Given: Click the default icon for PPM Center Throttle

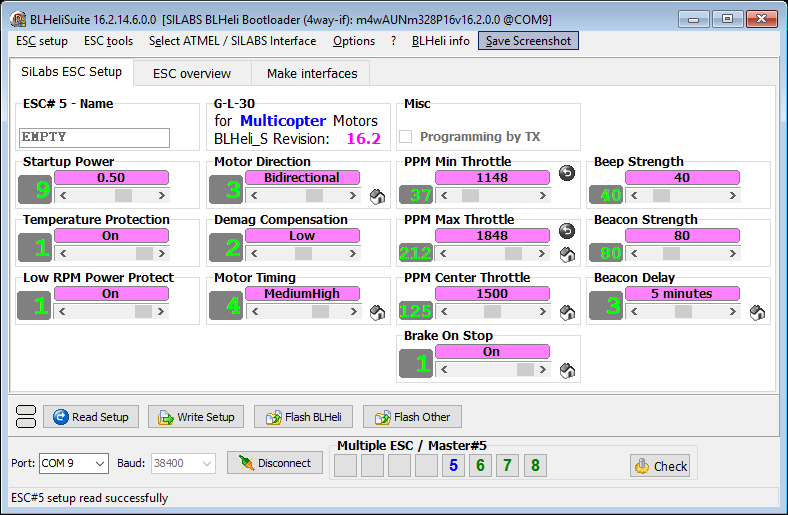Looking at the screenshot, I should 567,313.
